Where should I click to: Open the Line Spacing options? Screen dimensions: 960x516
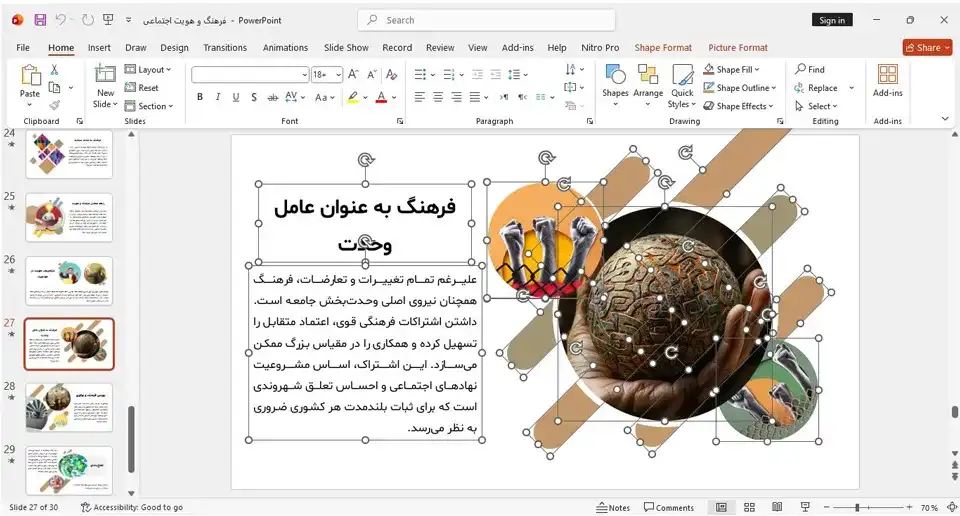point(517,75)
